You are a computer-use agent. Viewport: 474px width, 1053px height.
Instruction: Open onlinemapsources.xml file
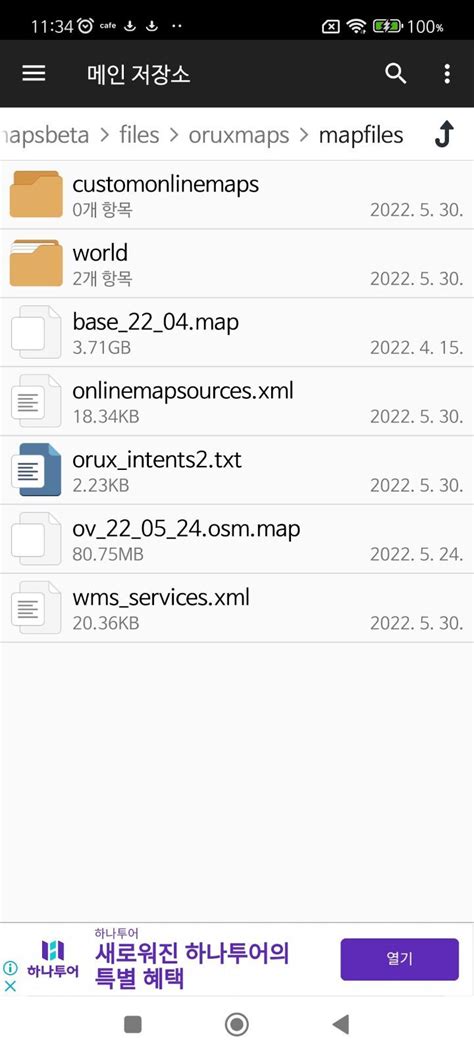tap(237, 402)
